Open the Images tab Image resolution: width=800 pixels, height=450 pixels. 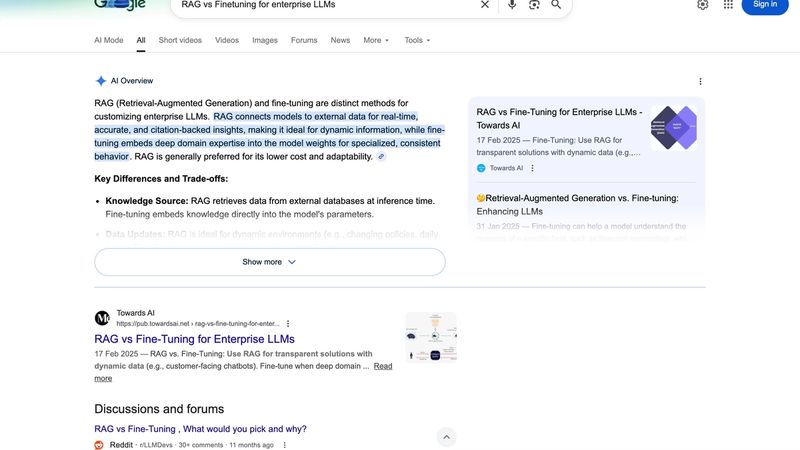(x=265, y=40)
